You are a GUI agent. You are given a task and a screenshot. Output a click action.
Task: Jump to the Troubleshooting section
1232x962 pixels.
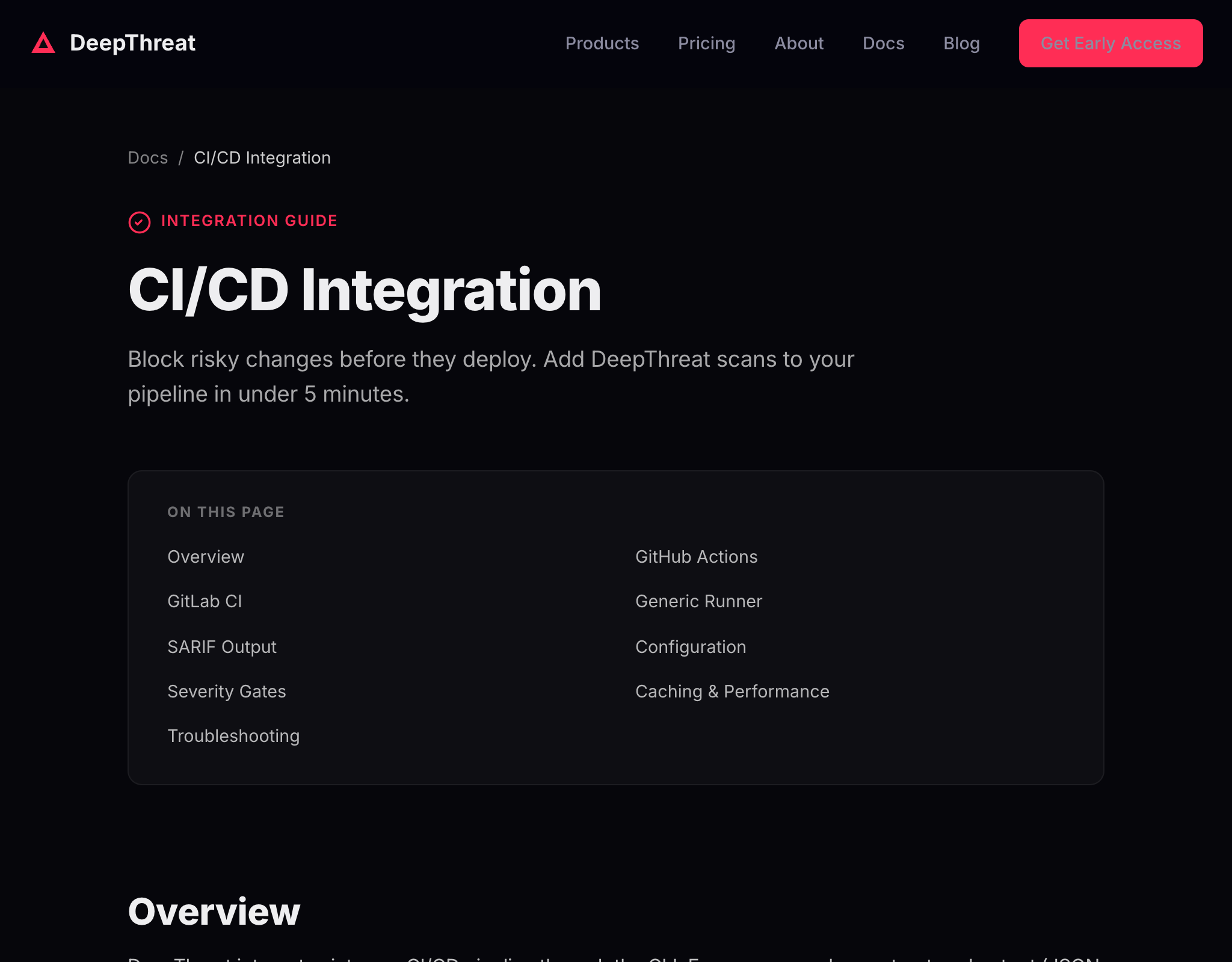233,736
